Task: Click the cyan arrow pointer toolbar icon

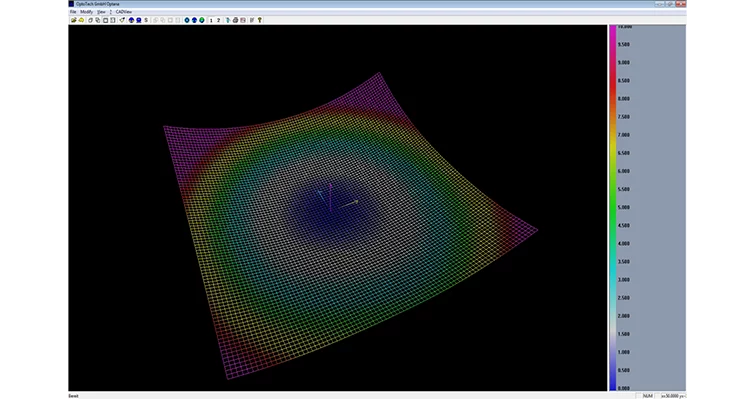Action: pyautogui.click(x=228, y=20)
